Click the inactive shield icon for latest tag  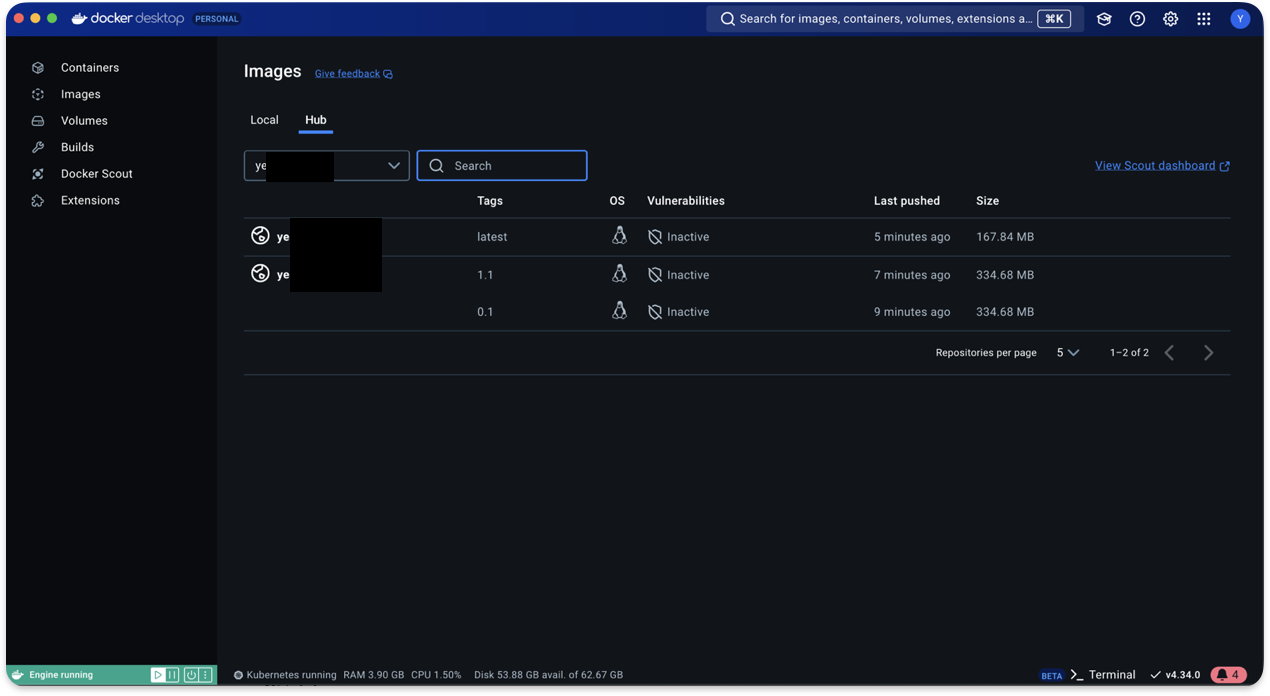pyautogui.click(x=655, y=237)
